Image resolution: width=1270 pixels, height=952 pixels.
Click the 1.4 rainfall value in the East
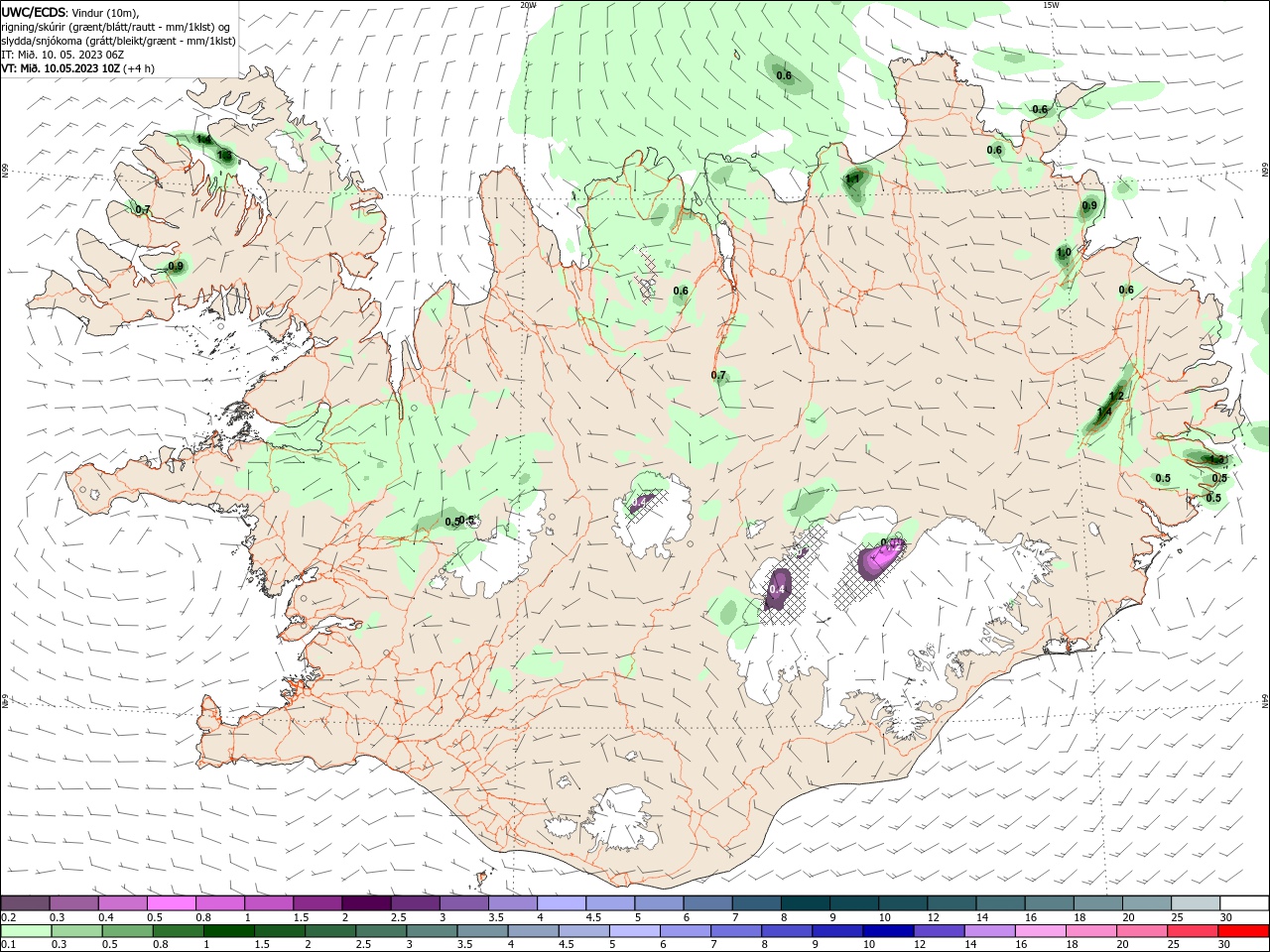pyautogui.click(x=1104, y=412)
